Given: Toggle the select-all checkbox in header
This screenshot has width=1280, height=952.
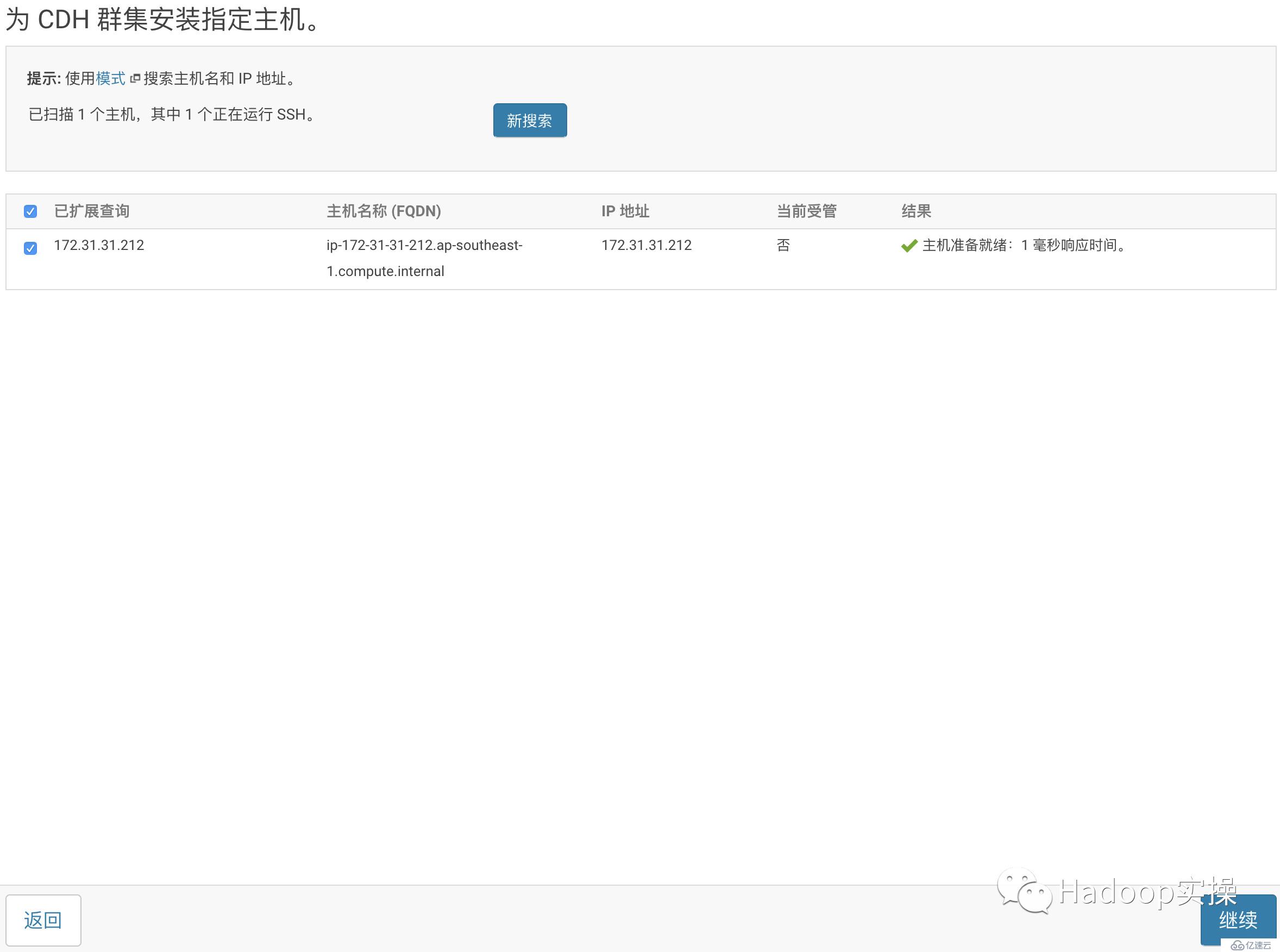Looking at the screenshot, I should 30,211.
